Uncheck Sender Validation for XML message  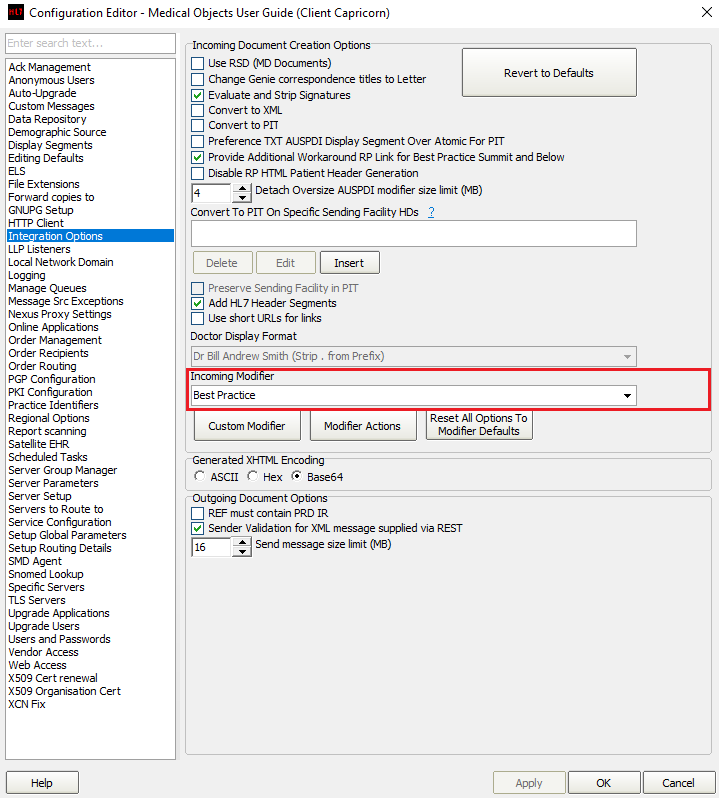197,528
